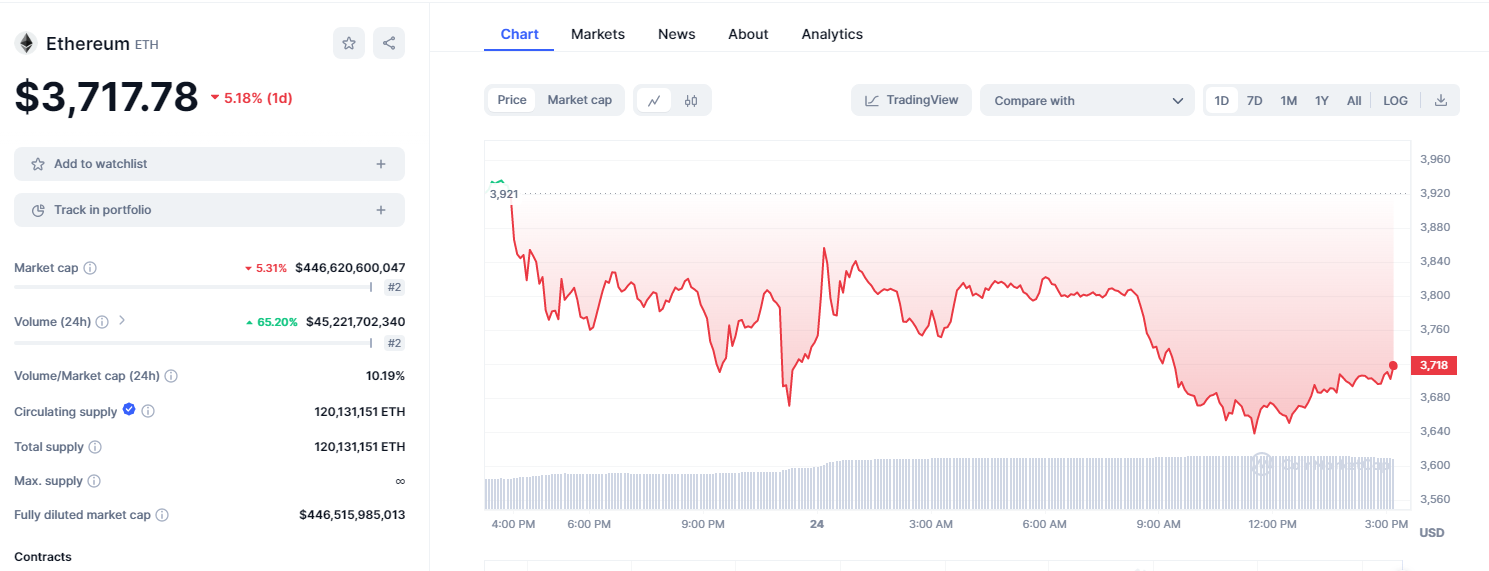Expand Volume (24h) chevron
The image size is (1489, 571).
pyautogui.click(x=122, y=321)
